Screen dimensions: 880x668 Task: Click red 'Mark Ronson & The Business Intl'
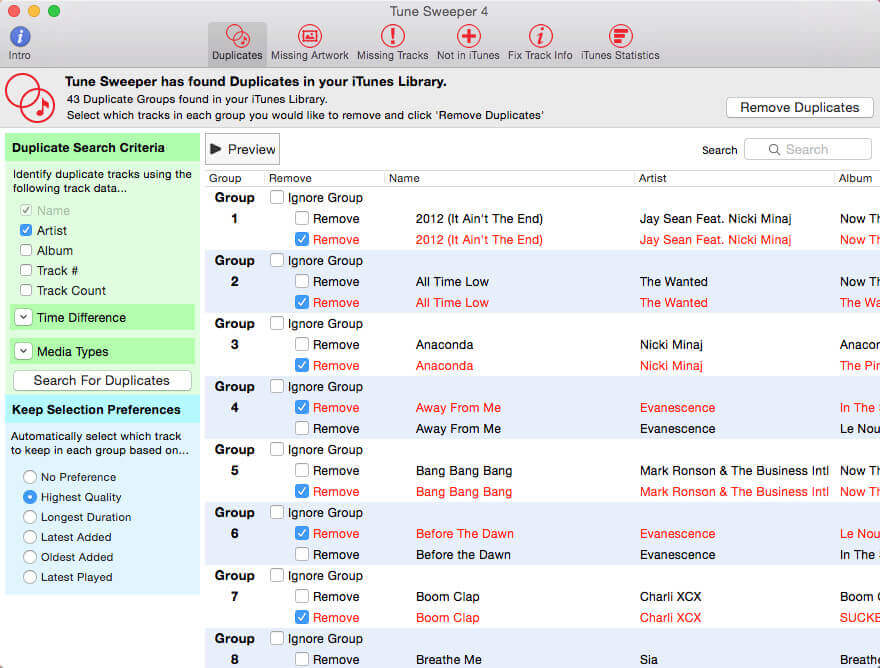[734, 492]
